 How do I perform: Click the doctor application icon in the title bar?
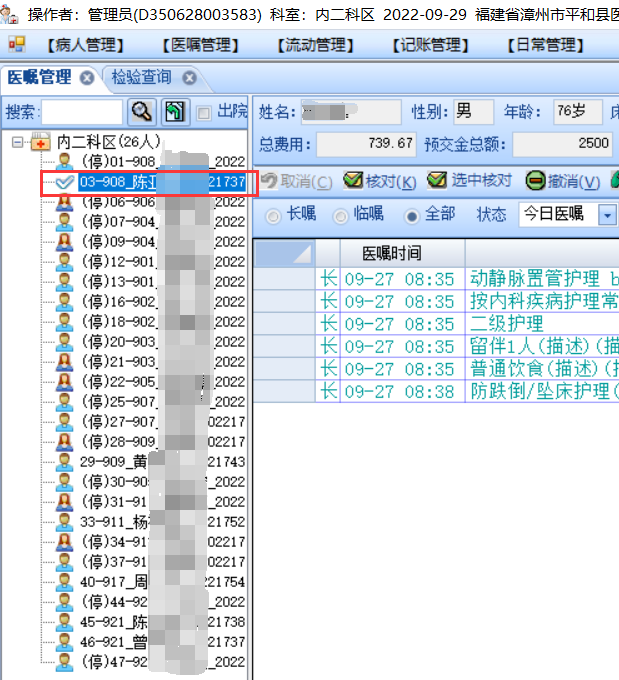pos(10,14)
